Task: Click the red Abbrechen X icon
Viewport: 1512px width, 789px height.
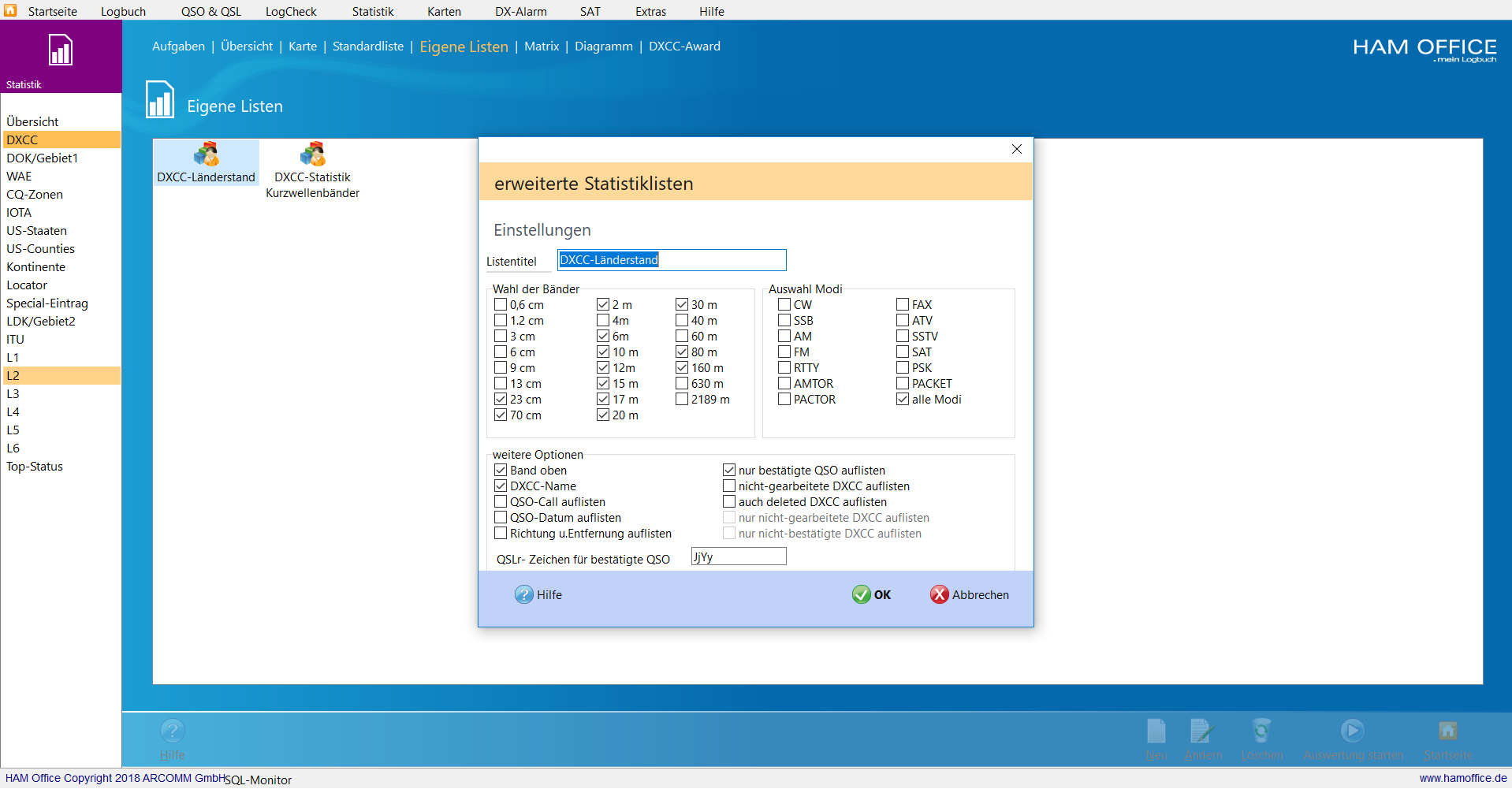Action: (x=940, y=594)
